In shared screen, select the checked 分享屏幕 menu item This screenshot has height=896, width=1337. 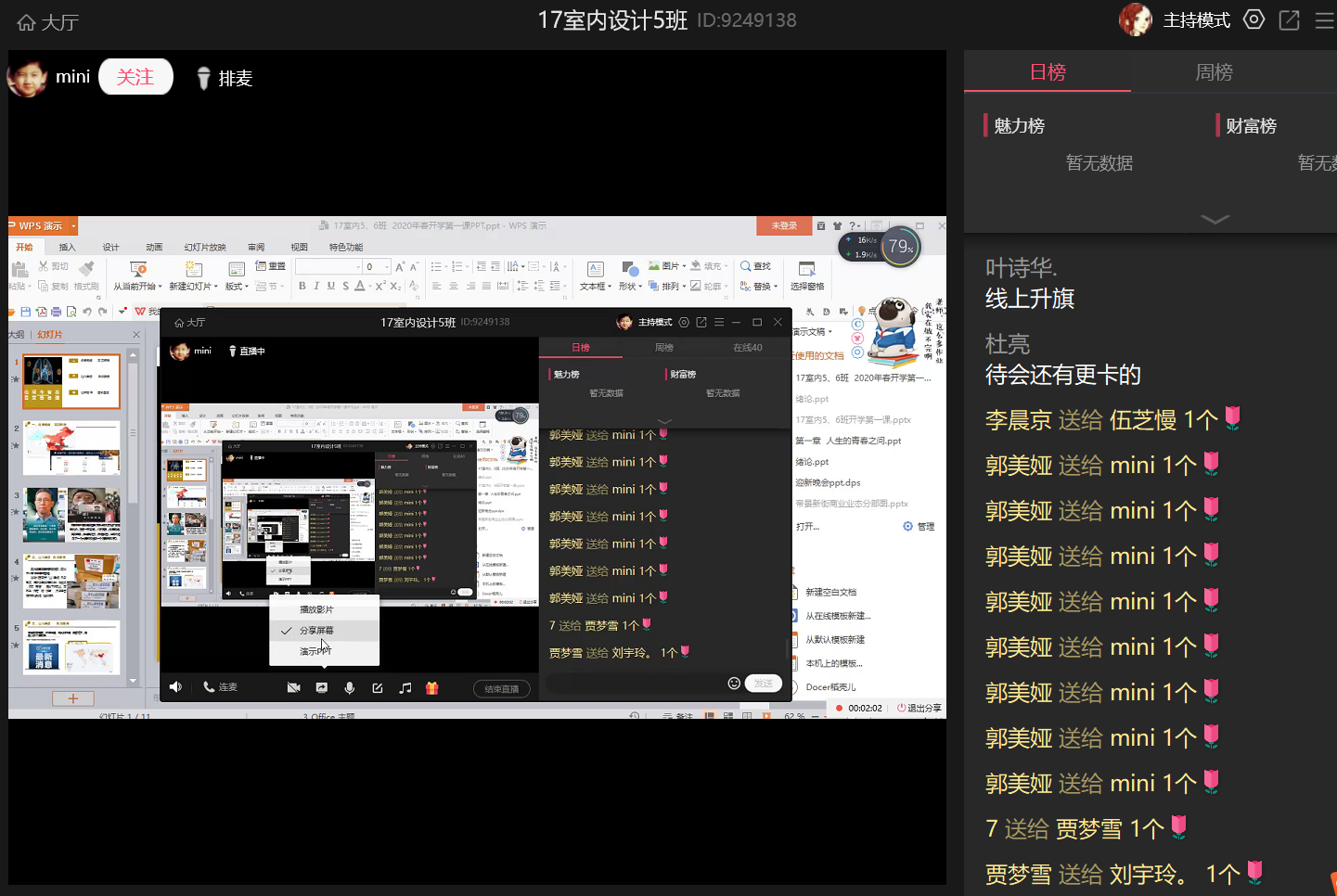[324, 630]
